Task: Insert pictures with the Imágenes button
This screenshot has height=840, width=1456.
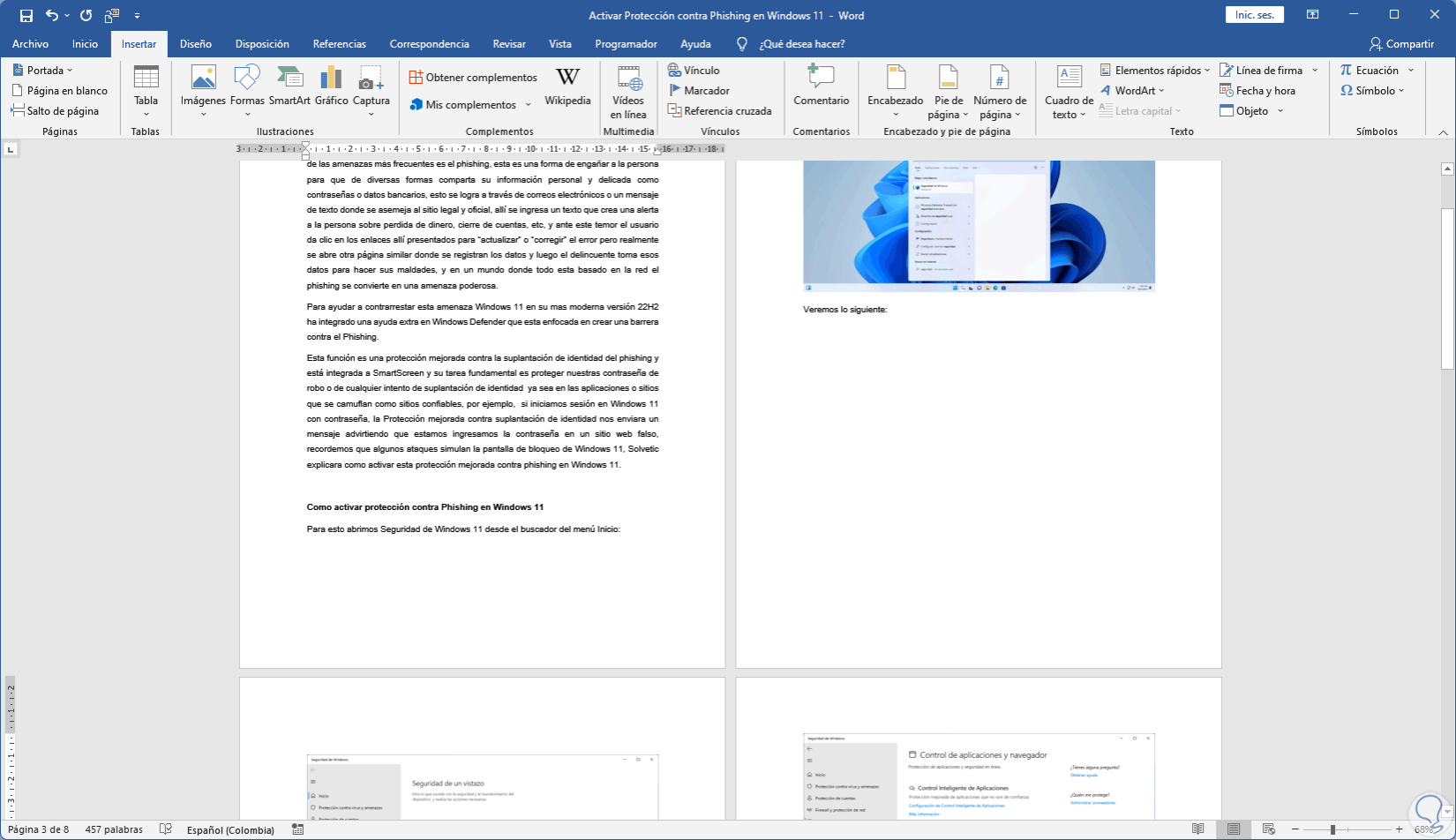Action: pos(203,92)
